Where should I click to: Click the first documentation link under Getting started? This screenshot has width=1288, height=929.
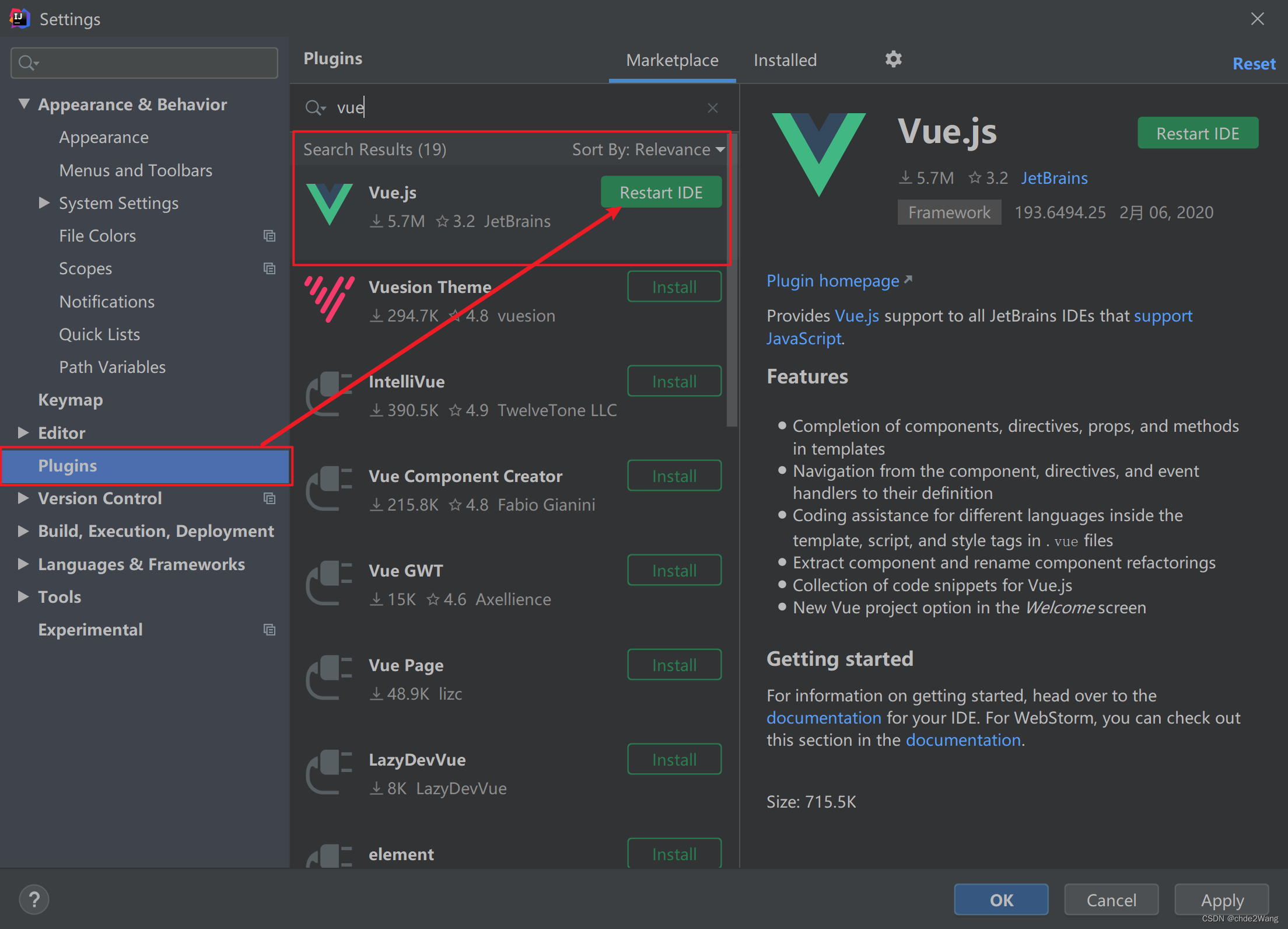pos(824,718)
